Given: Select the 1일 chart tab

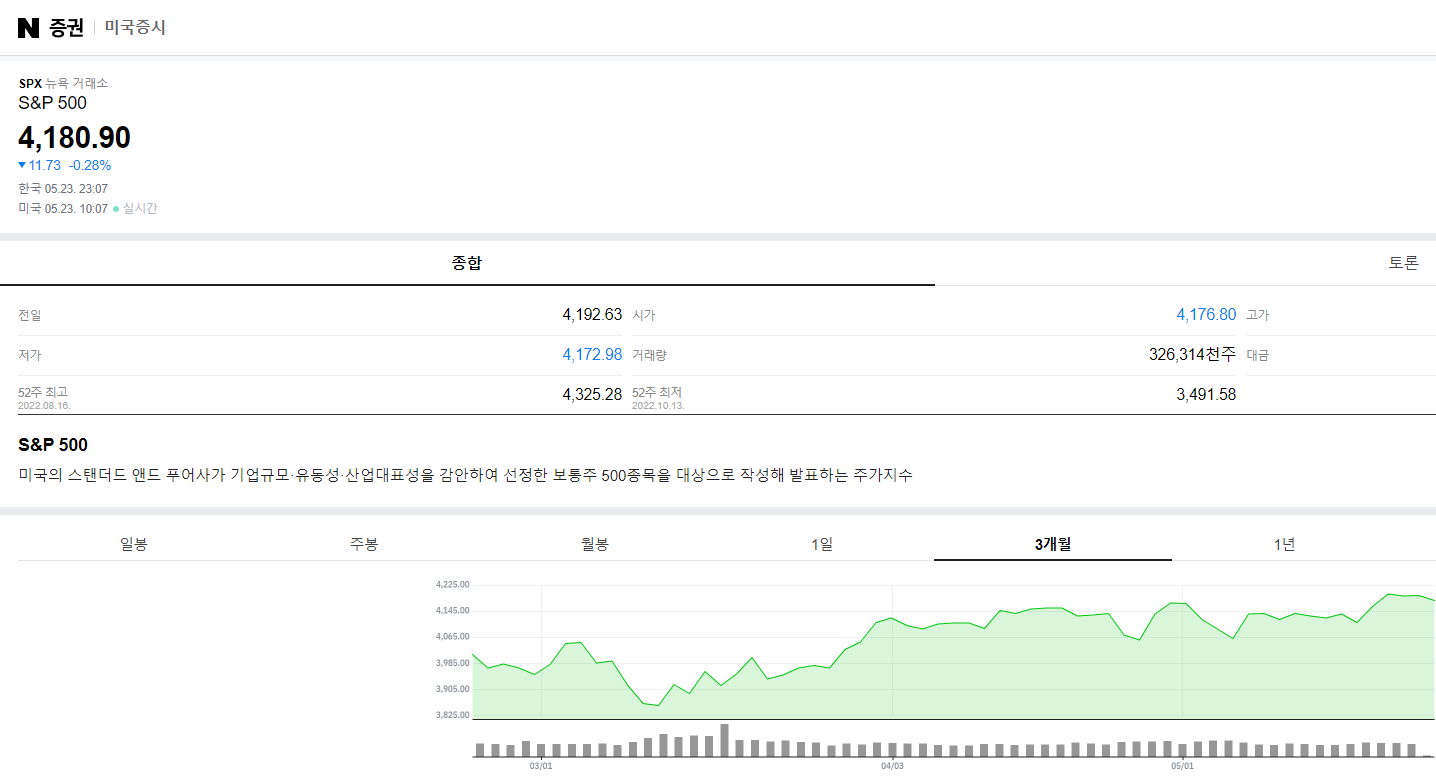Looking at the screenshot, I should pos(822,544).
